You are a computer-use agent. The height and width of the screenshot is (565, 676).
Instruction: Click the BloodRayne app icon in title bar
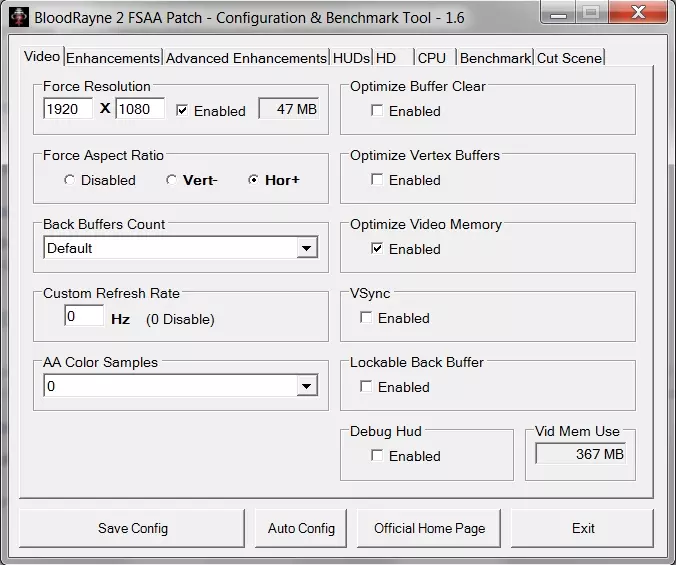pos(19,17)
